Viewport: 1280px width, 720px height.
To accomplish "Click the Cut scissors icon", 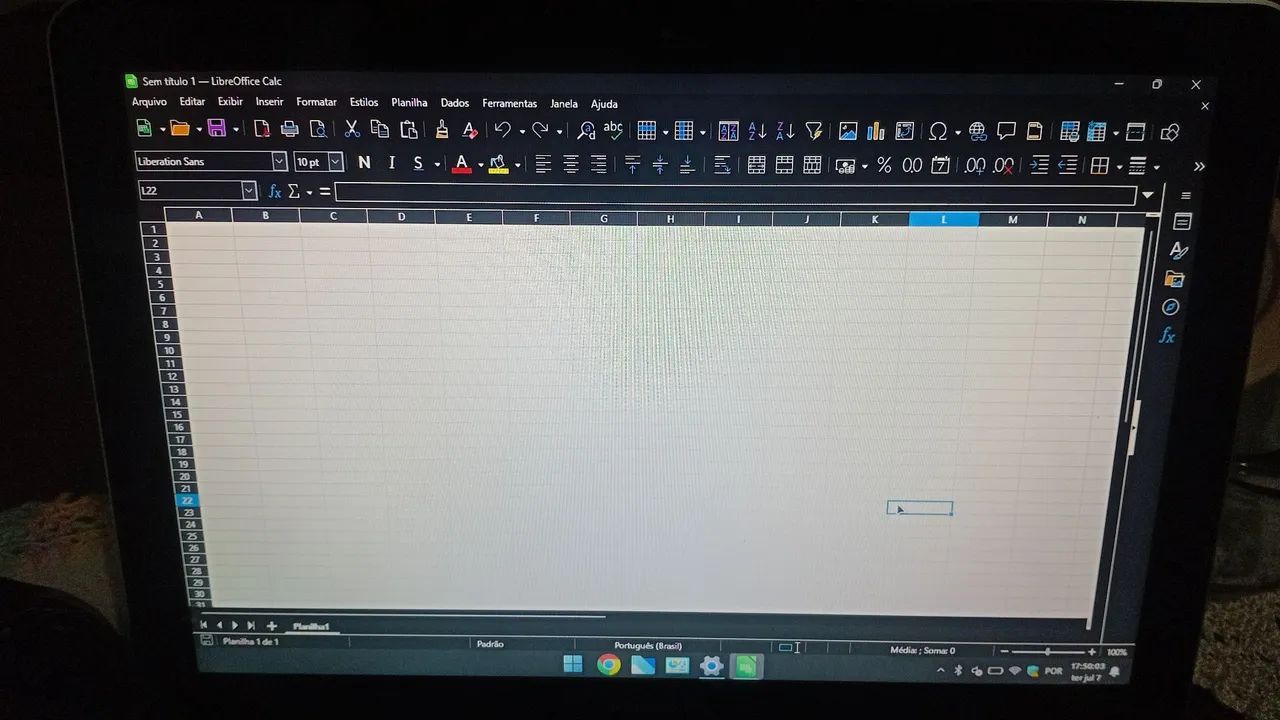I will click(x=352, y=129).
